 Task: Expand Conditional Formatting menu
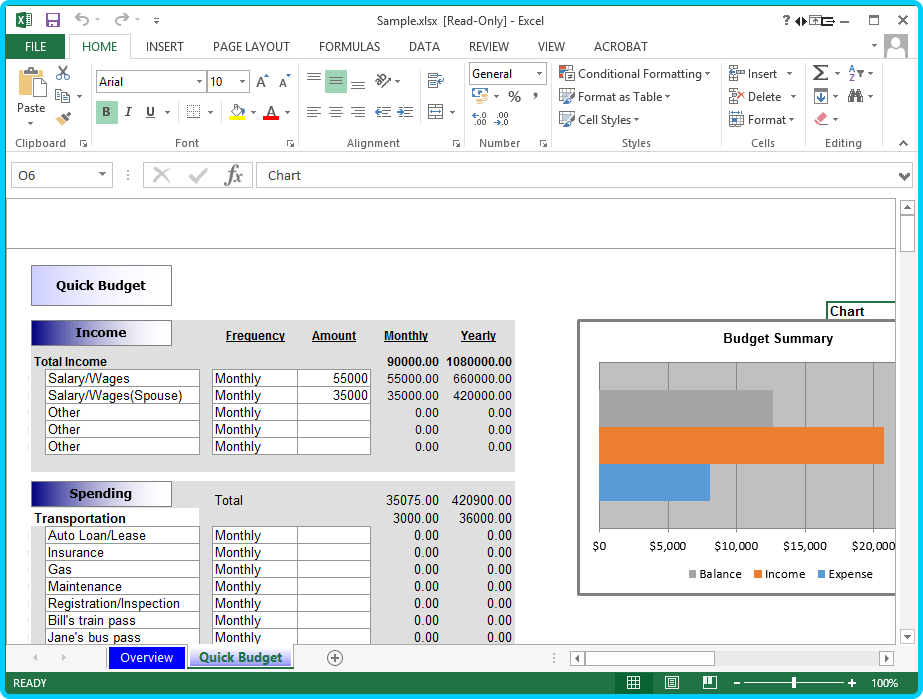[635, 74]
